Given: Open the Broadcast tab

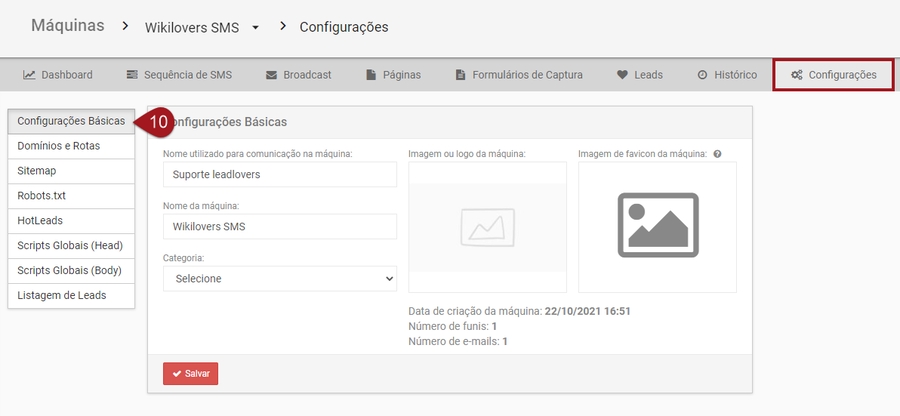Looking at the screenshot, I should click(x=298, y=75).
